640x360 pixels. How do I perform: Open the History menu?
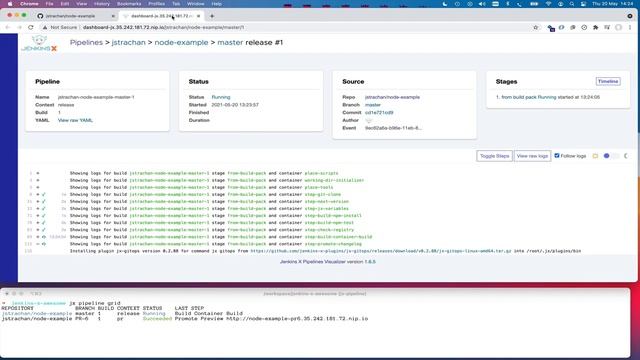pyautogui.click(x=102, y=4)
